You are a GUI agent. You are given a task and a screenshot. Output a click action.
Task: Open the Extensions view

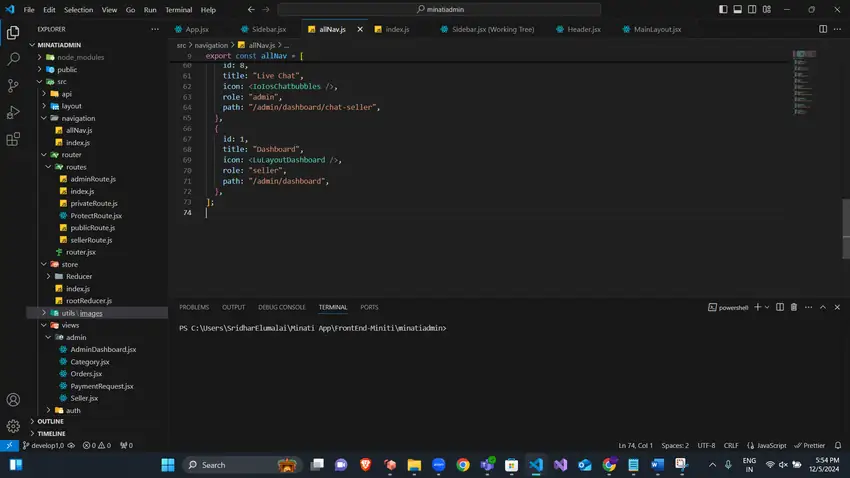pos(13,139)
